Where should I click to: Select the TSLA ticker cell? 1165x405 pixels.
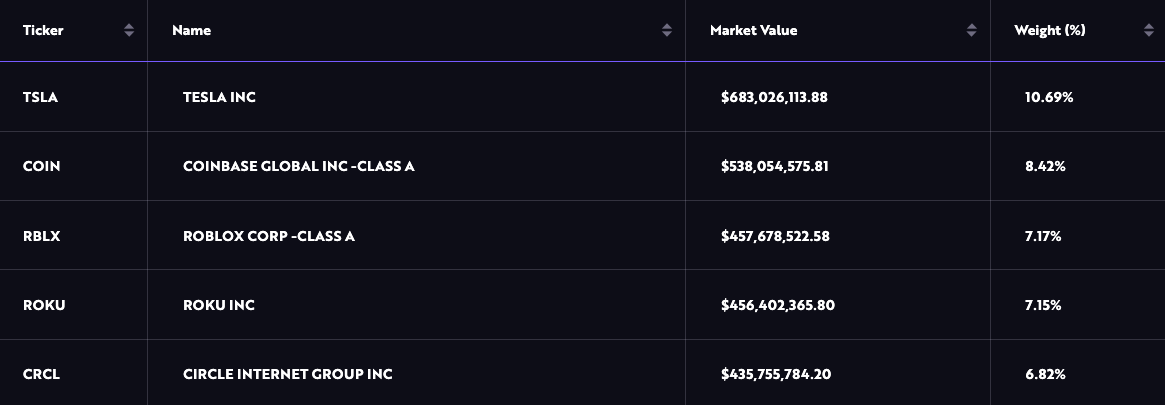click(40, 98)
